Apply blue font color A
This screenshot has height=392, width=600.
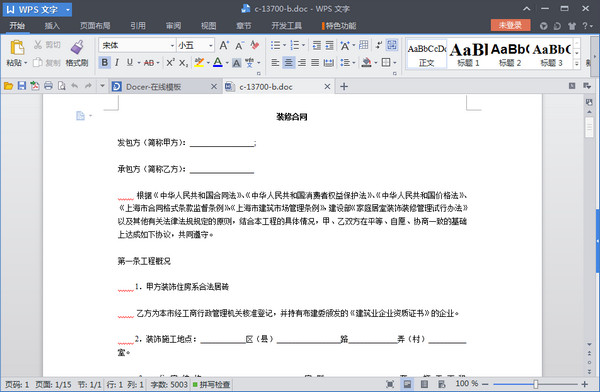(218, 62)
